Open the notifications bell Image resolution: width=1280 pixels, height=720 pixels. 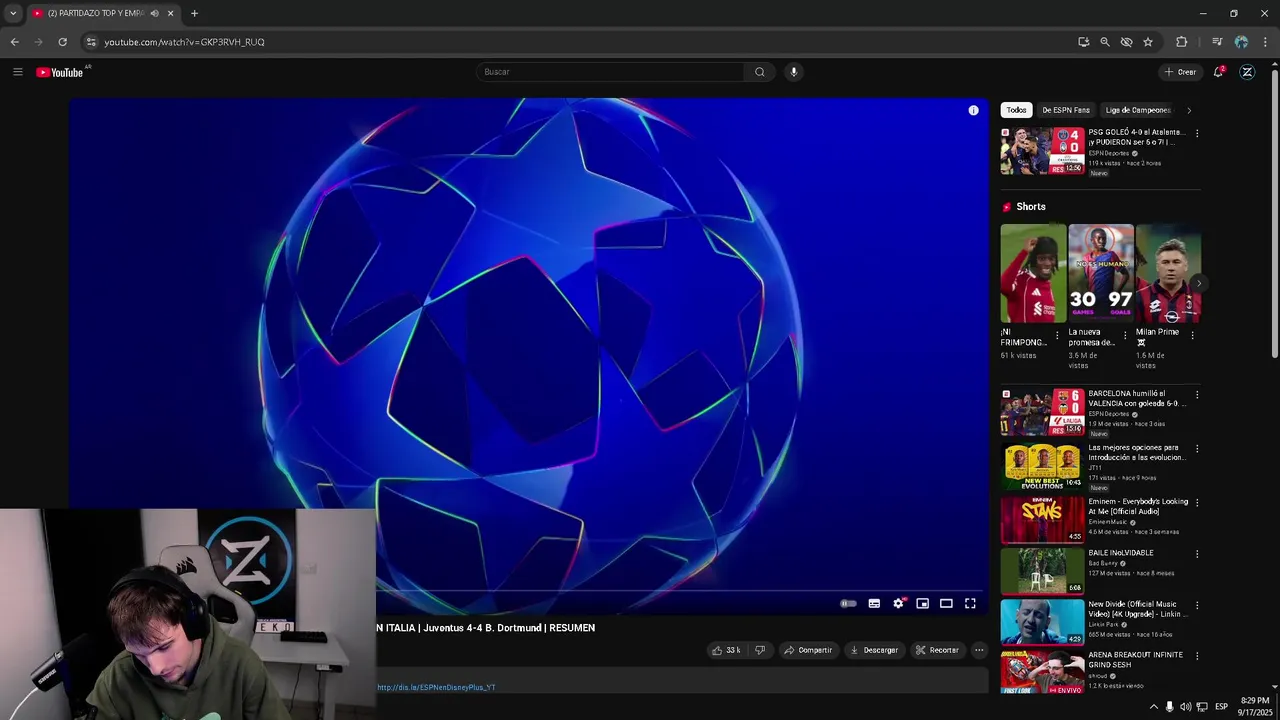(1219, 72)
